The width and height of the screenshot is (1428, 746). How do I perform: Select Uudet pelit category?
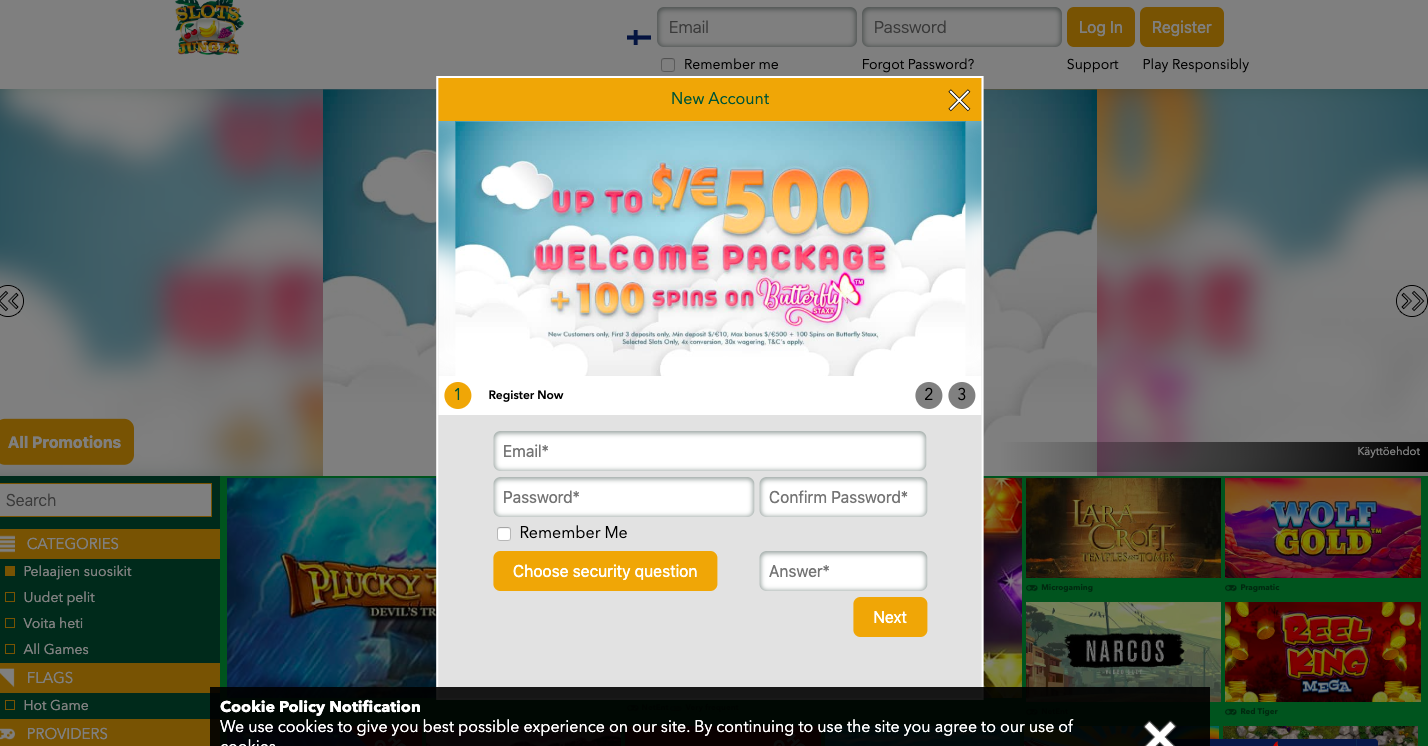[x=59, y=597]
